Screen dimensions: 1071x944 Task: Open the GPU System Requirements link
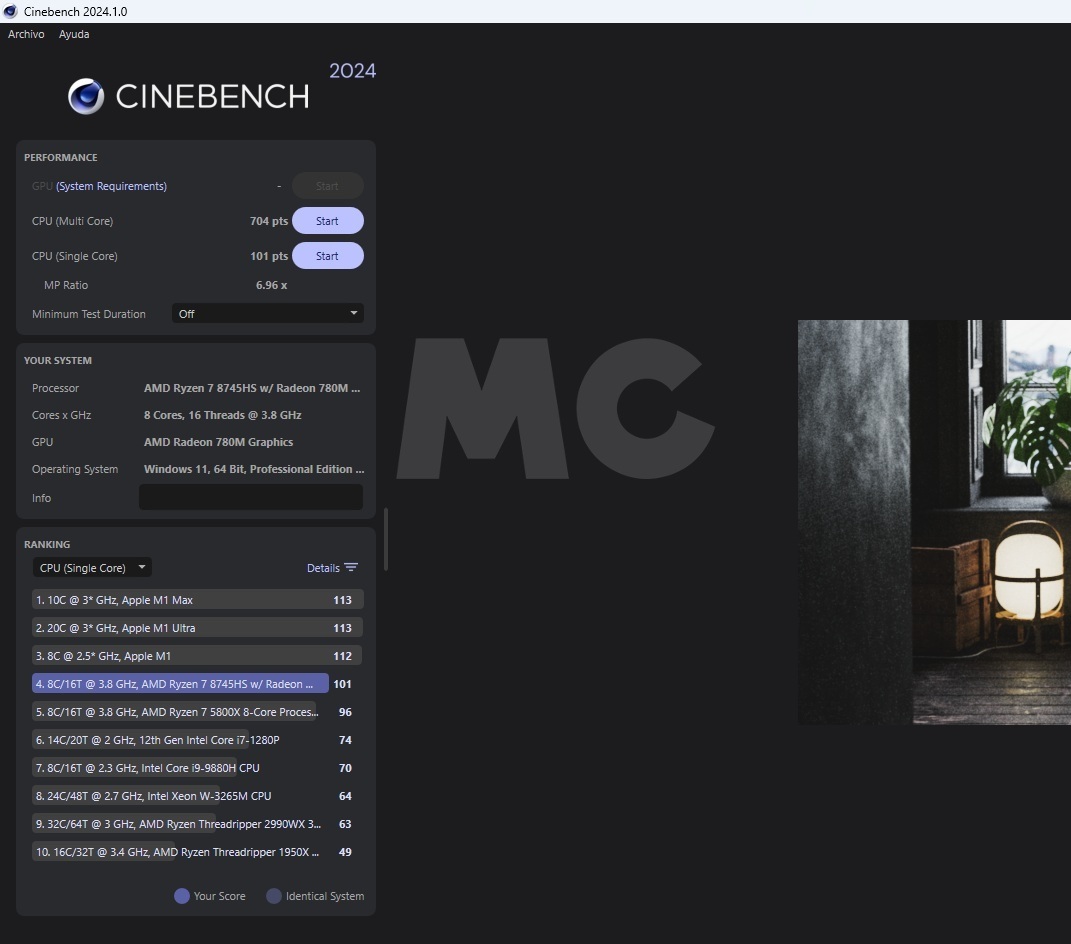[x=111, y=186]
